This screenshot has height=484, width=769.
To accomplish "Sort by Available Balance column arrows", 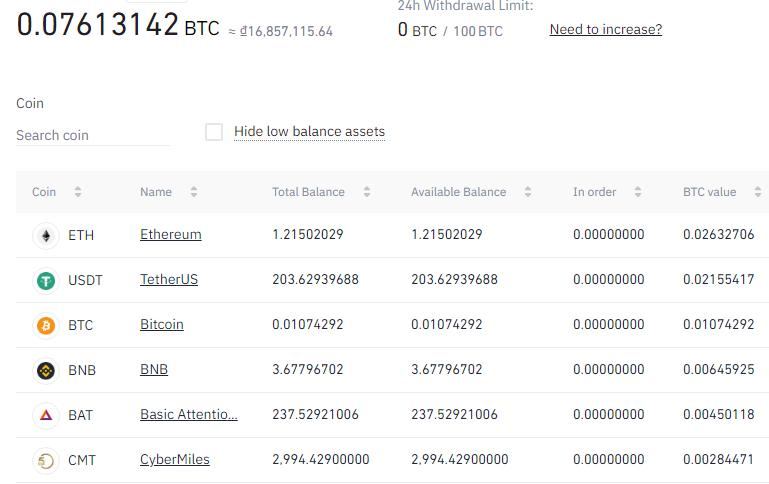I will pyautogui.click(x=528, y=192).
